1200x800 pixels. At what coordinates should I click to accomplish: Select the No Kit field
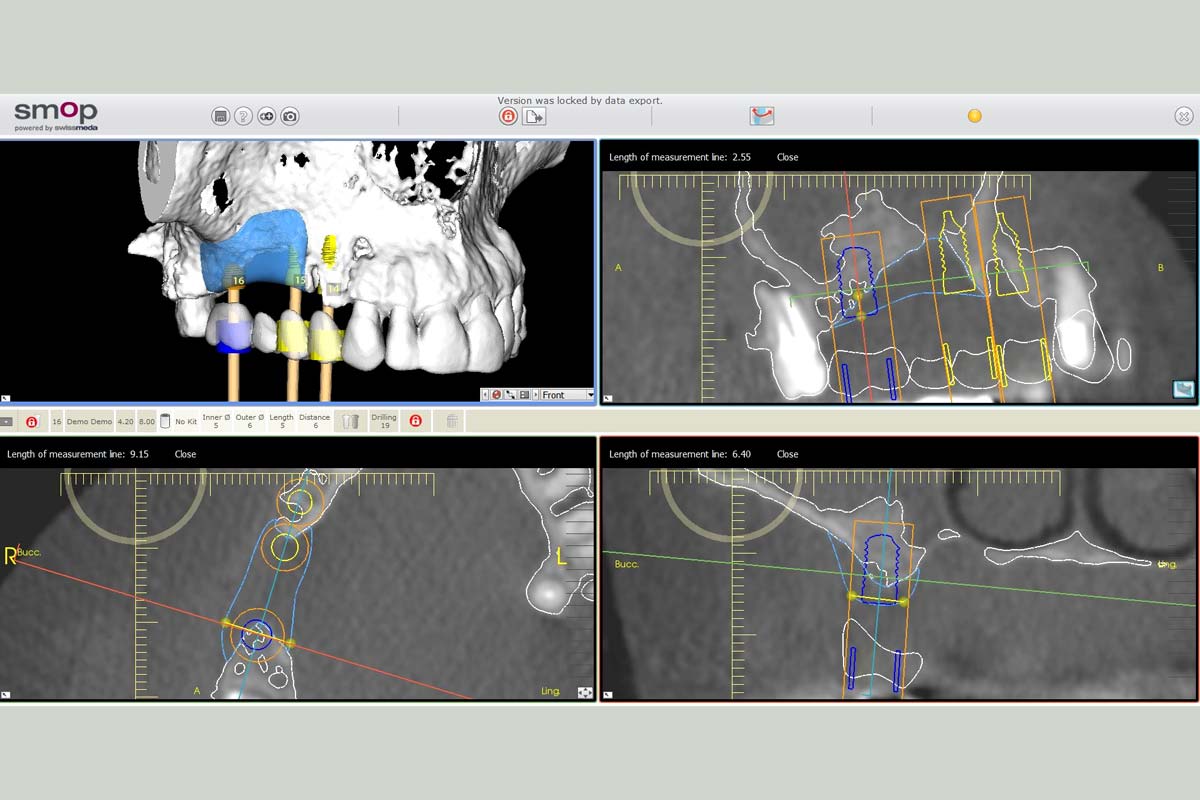click(186, 422)
